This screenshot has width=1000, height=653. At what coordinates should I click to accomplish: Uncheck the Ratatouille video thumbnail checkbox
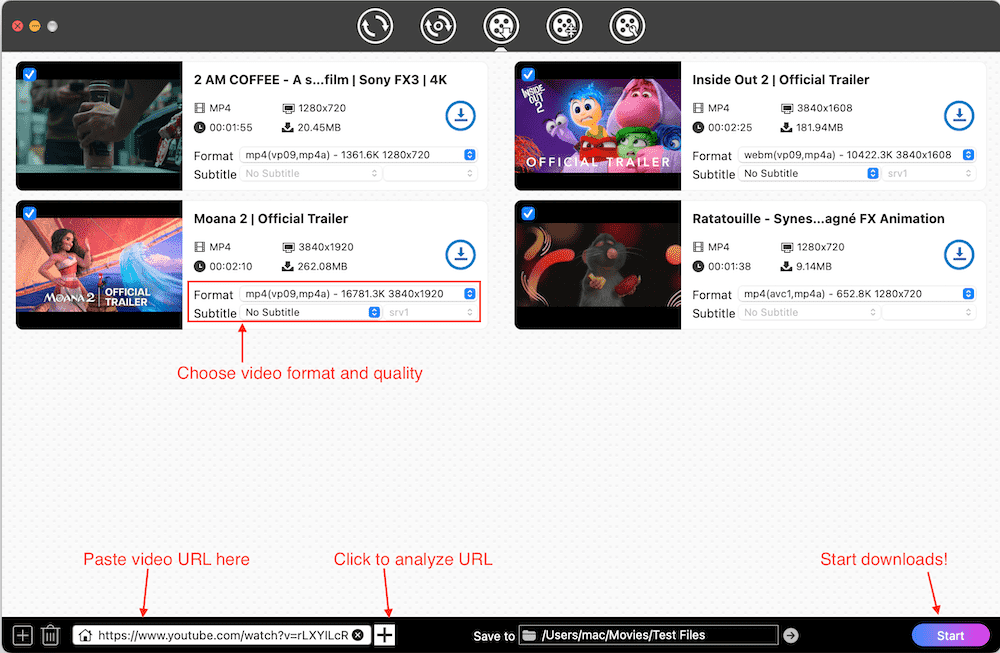tap(527, 212)
